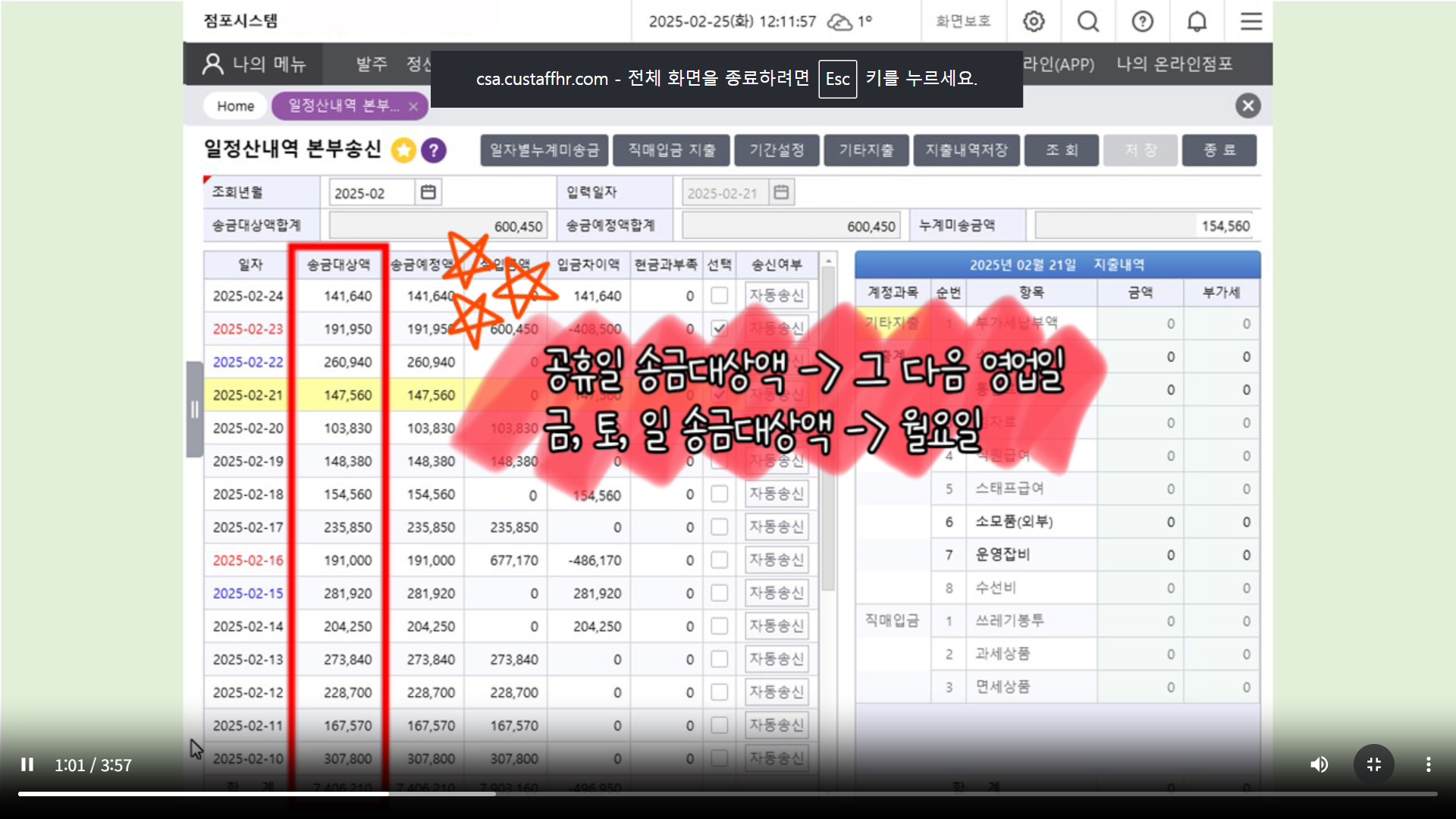Viewport: 1456px width, 819px height.
Task: Tick the checkbox in the 2025-02-24 row
Action: coord(719,296)
